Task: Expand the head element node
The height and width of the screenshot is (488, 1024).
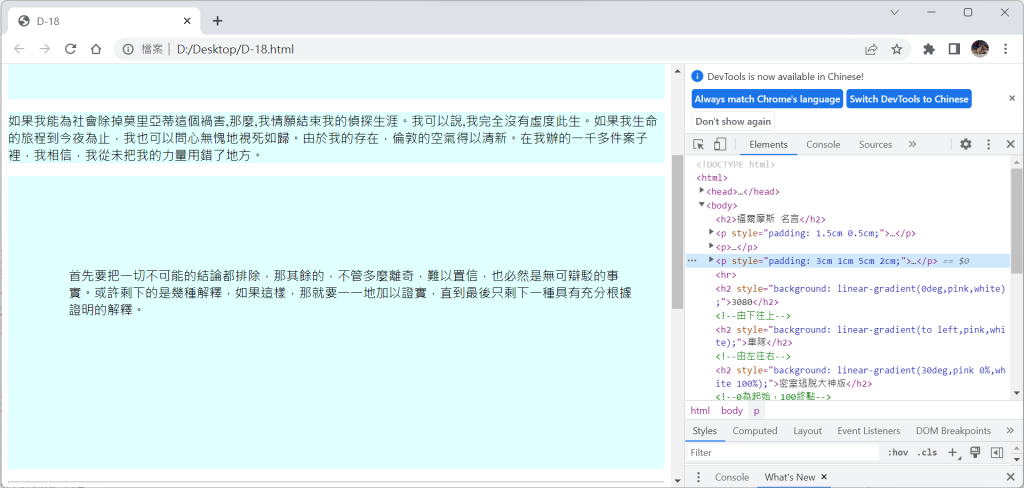Action: click(x=702, y=191)
